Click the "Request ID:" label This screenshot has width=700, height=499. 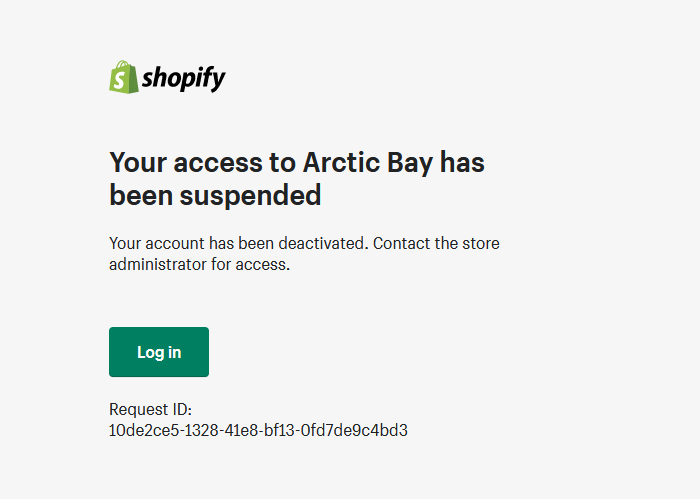pyautogui.click(x=150, y=410)
